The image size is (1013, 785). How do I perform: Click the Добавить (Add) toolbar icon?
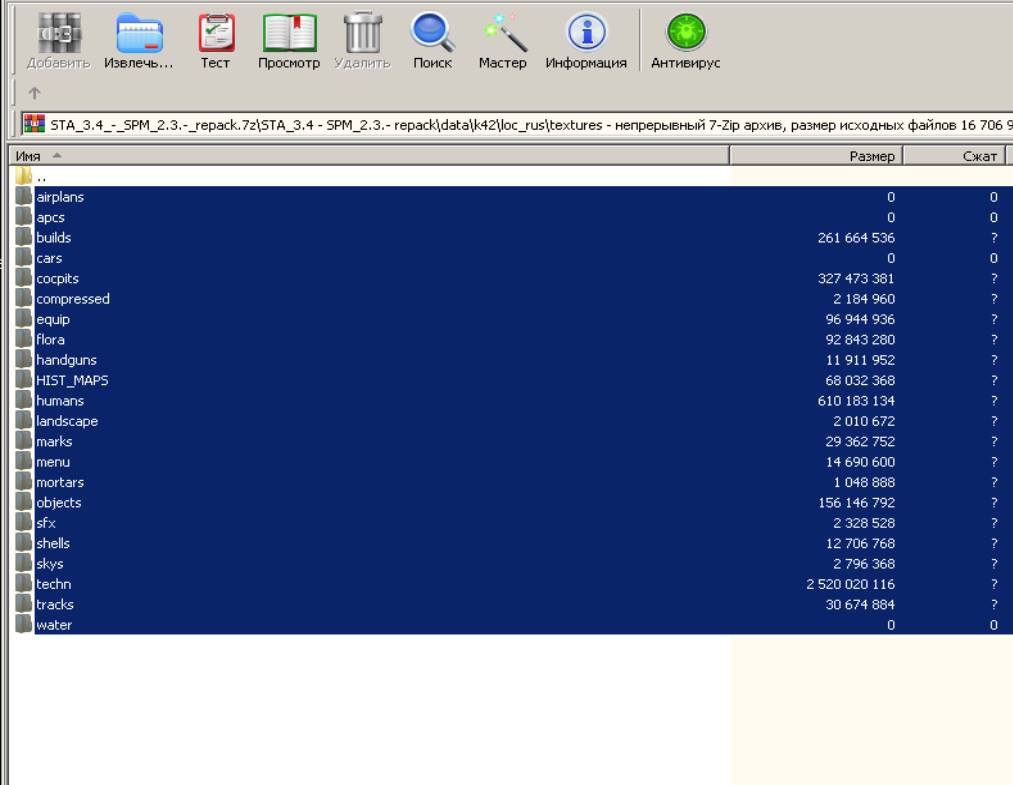pyautogui.click(x=59, y=33)
